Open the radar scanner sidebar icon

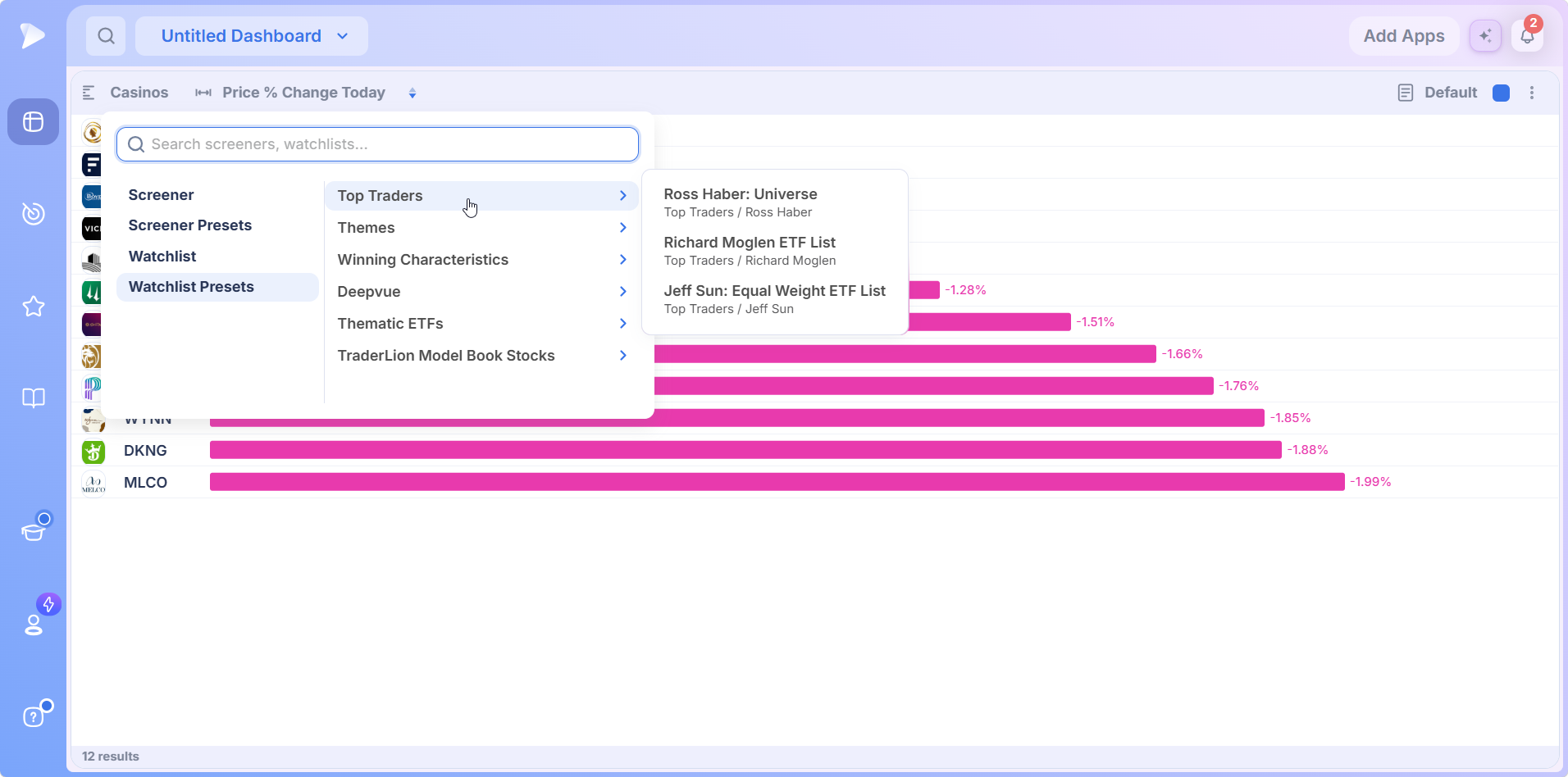click(x=33, y=213)
